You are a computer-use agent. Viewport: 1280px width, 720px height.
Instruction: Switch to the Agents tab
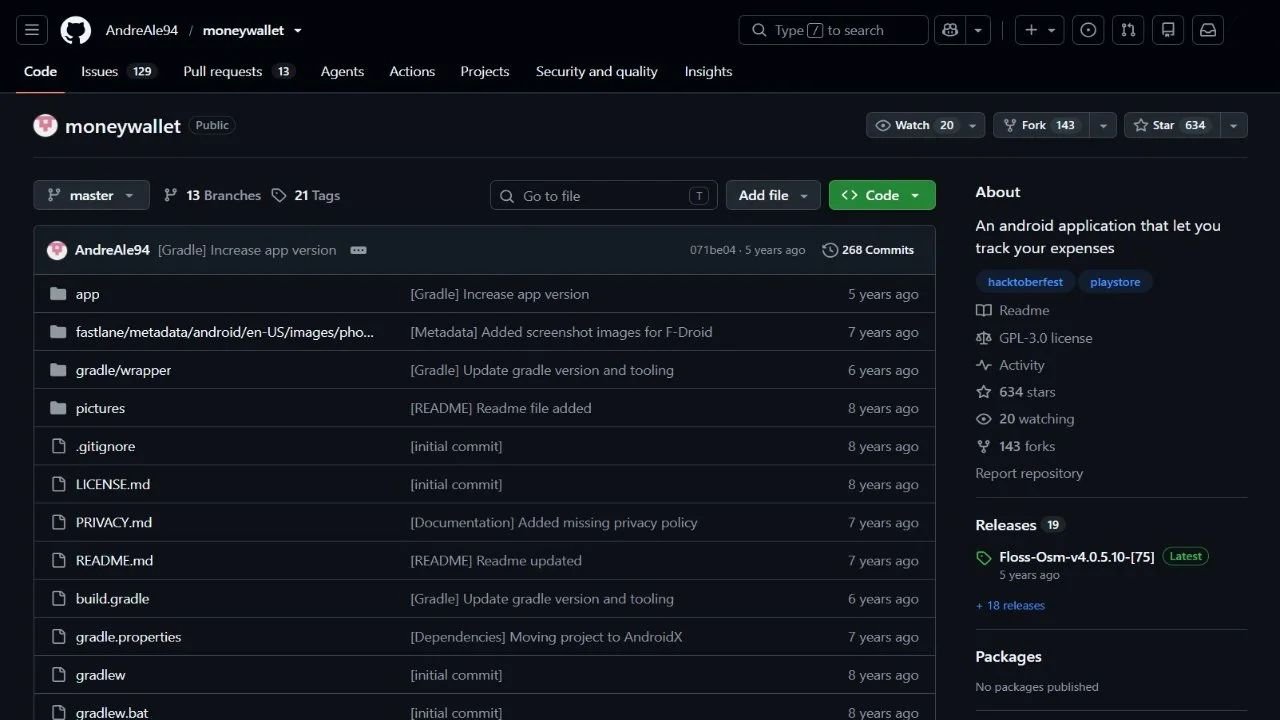tap(342, 71)
